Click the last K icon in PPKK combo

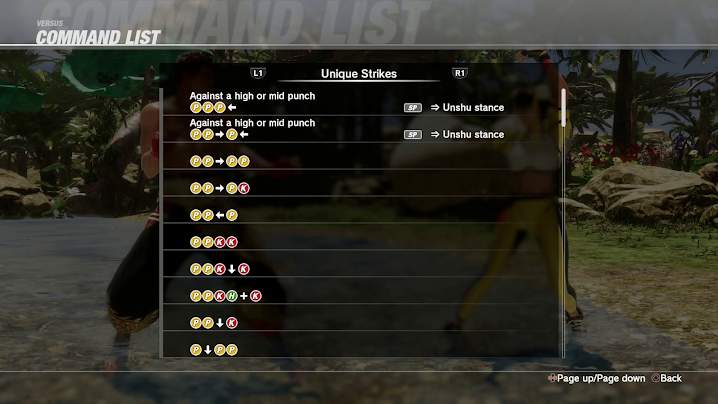click(232, 242)
